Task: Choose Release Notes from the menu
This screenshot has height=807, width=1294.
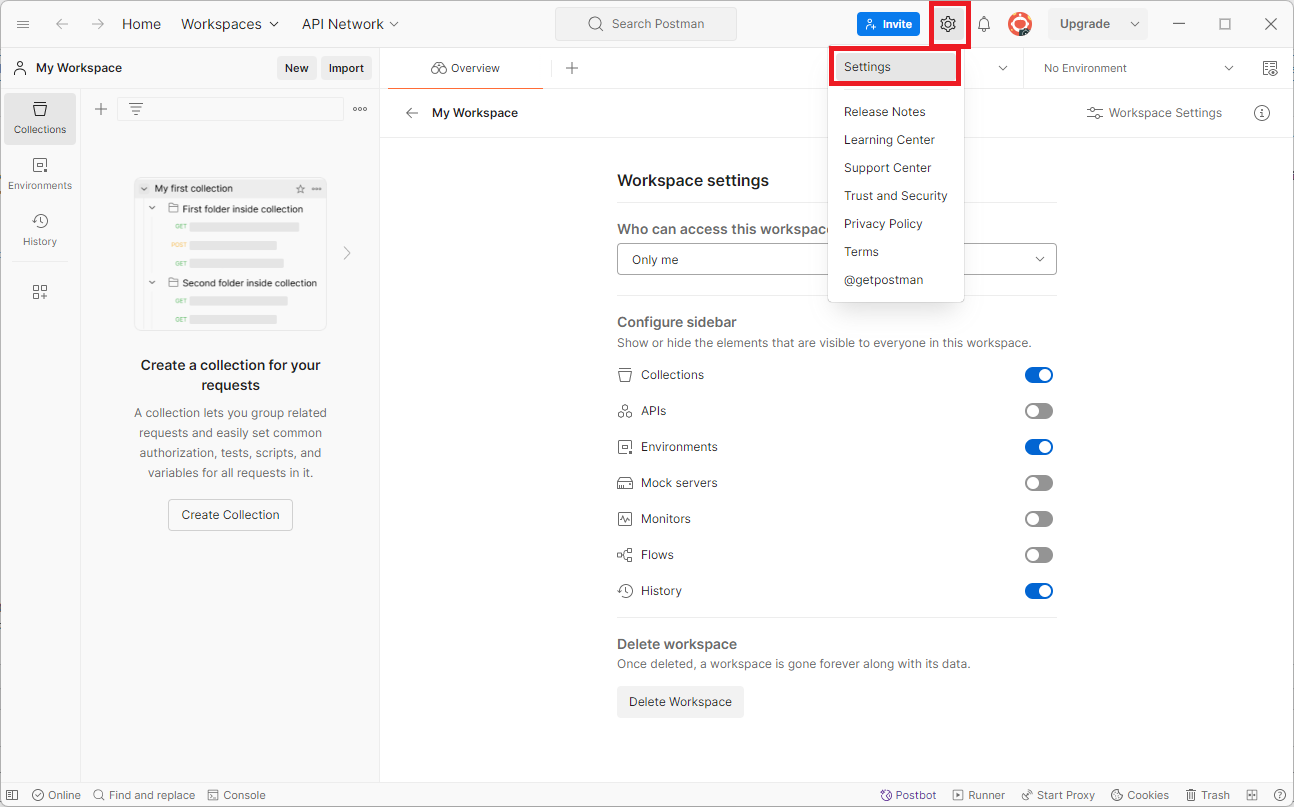Action: click(x=884, y=112)
